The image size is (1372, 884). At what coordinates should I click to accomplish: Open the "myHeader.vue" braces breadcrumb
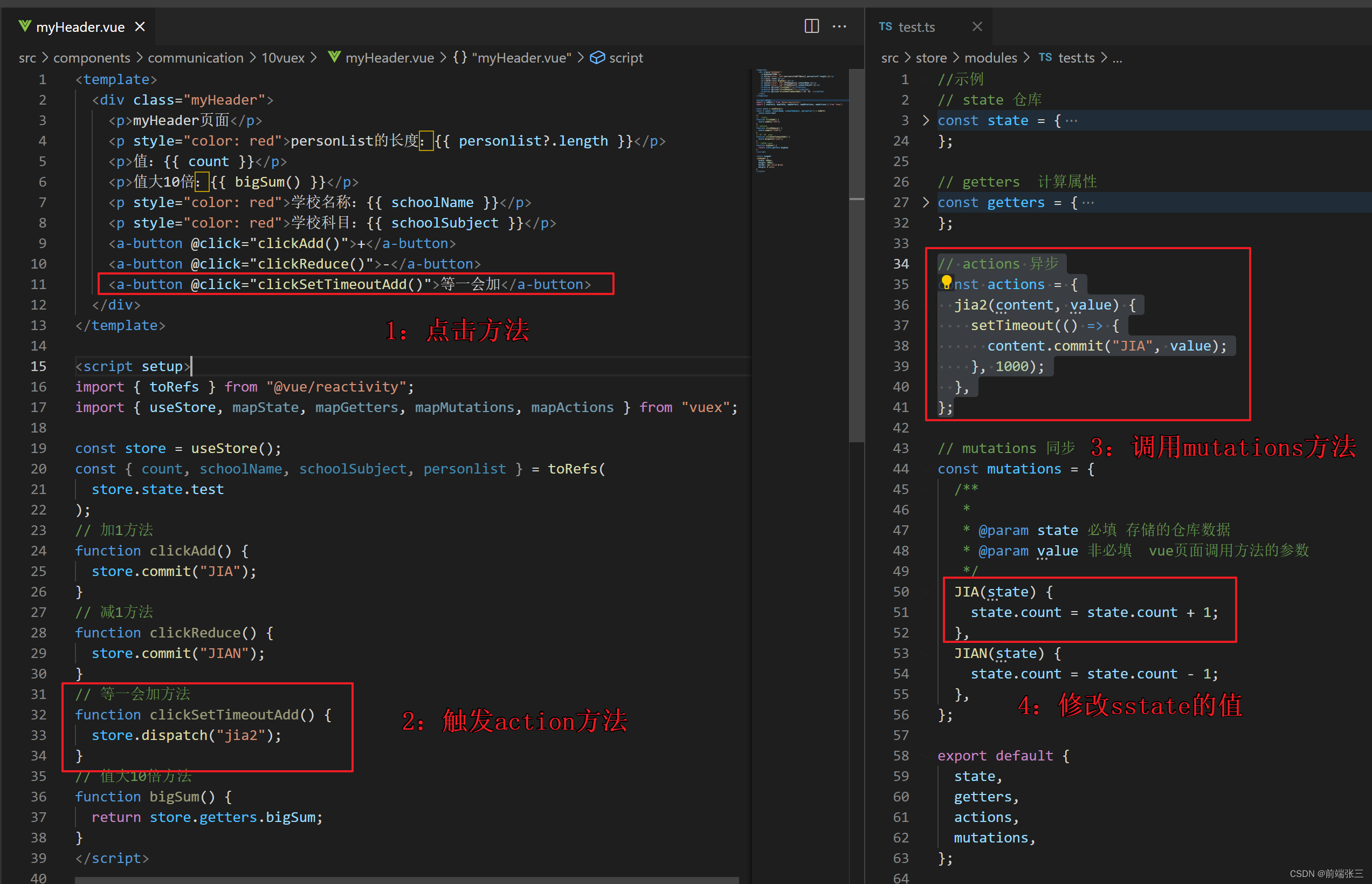coord(512,58)
